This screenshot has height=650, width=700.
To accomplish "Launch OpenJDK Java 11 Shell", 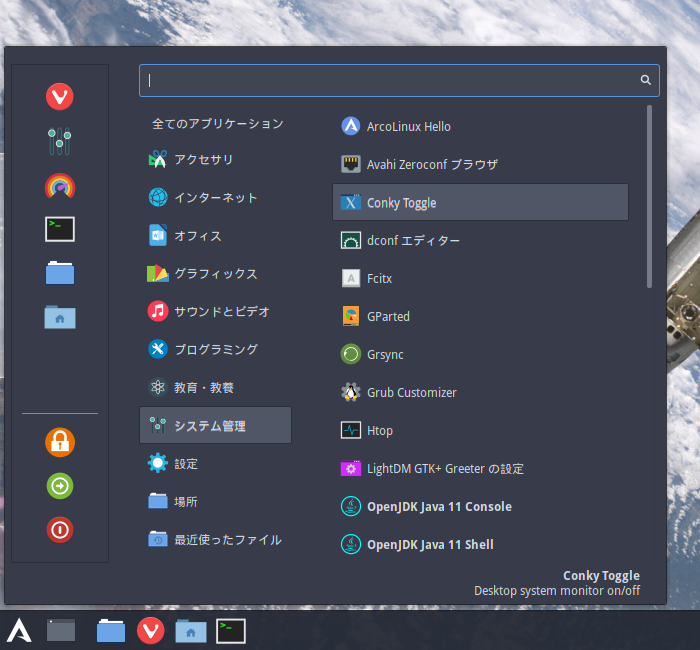I will point(480,544).
